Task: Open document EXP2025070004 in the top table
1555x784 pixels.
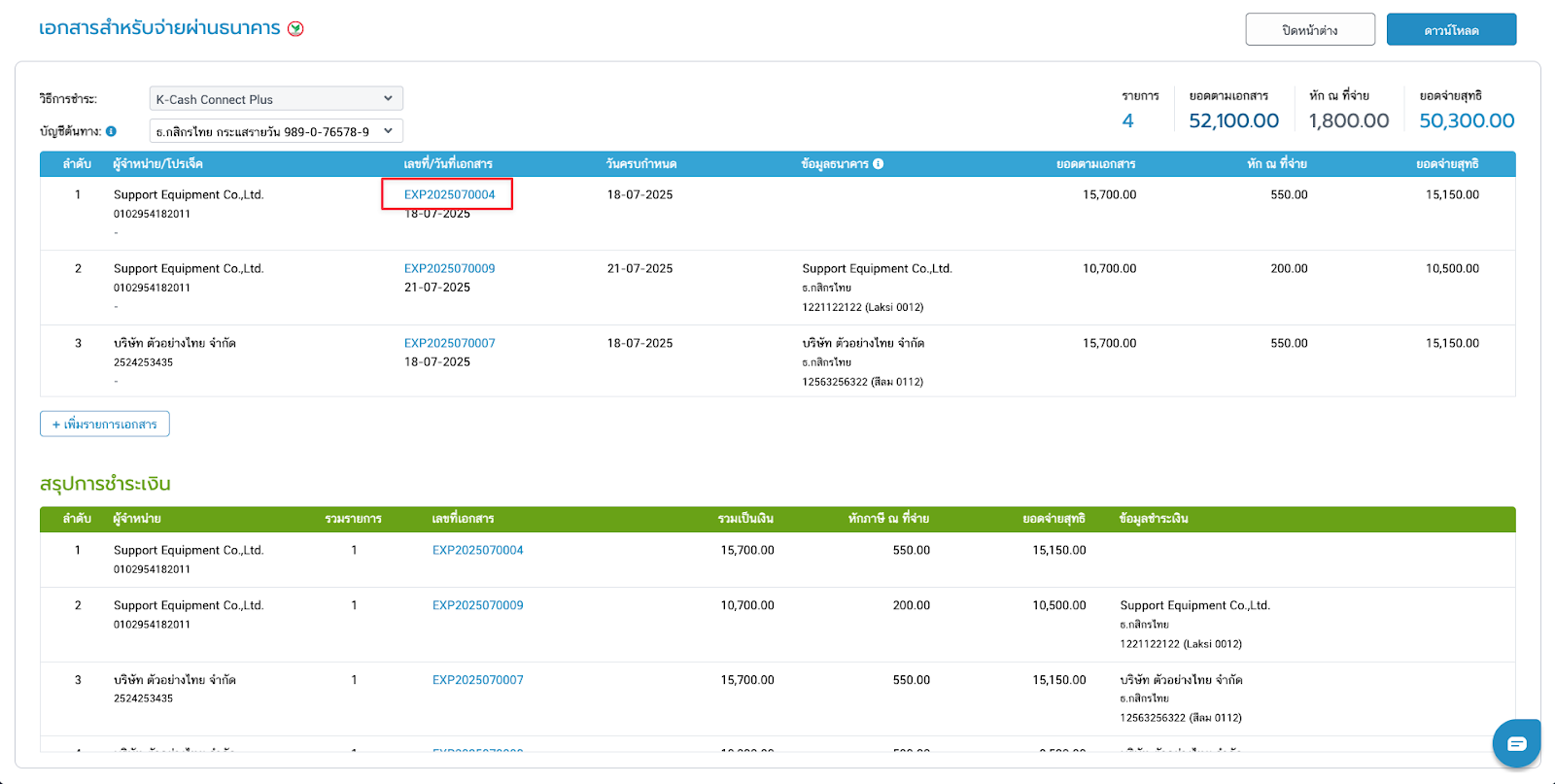Action: 449,194
